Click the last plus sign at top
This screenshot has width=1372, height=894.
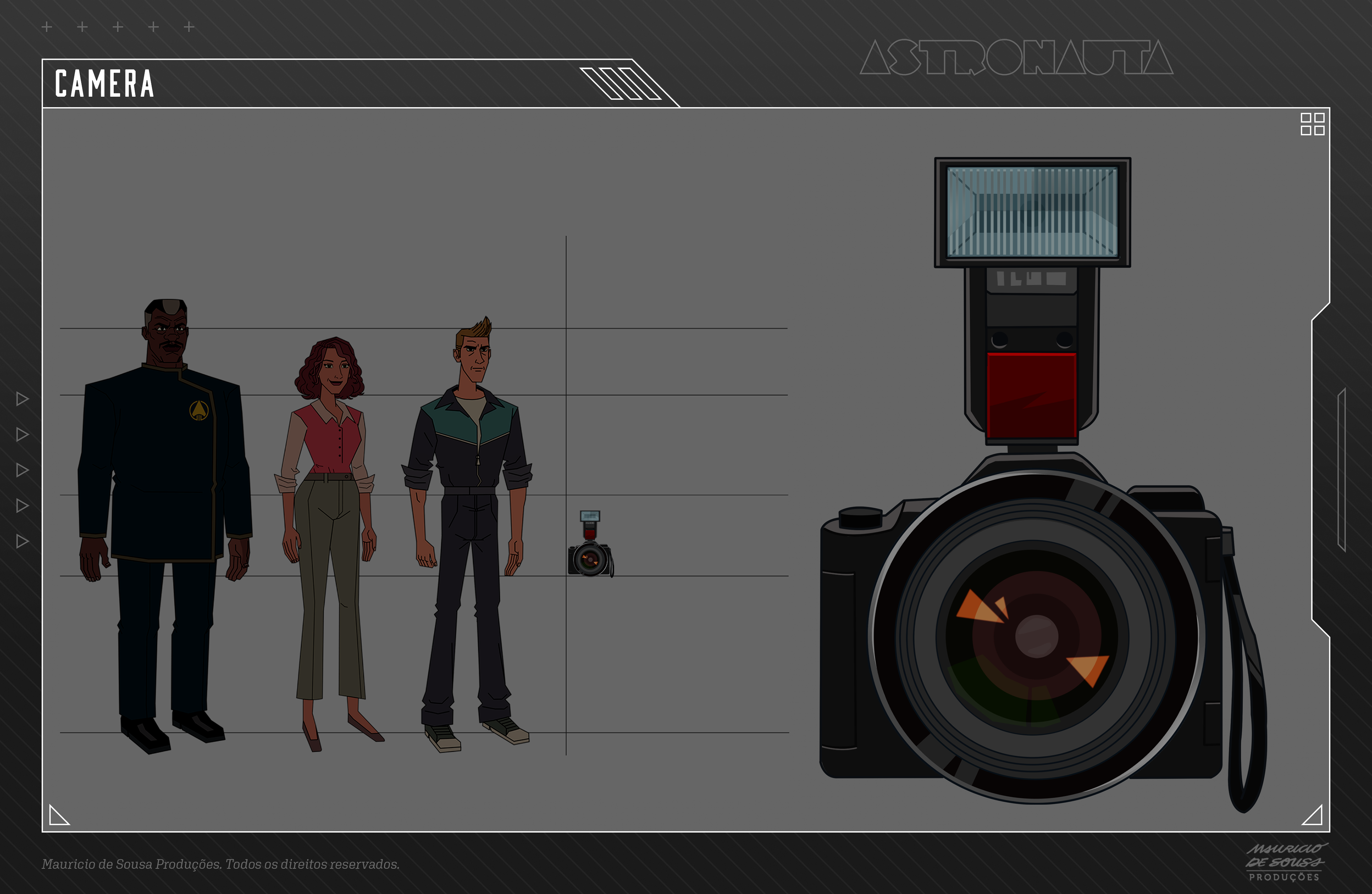pos(189,27)
